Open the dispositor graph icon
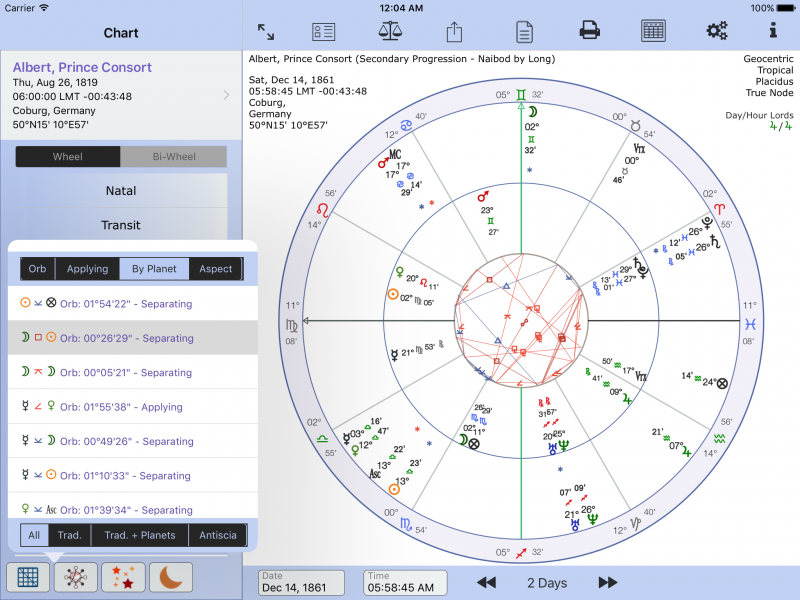 [75, 577]
